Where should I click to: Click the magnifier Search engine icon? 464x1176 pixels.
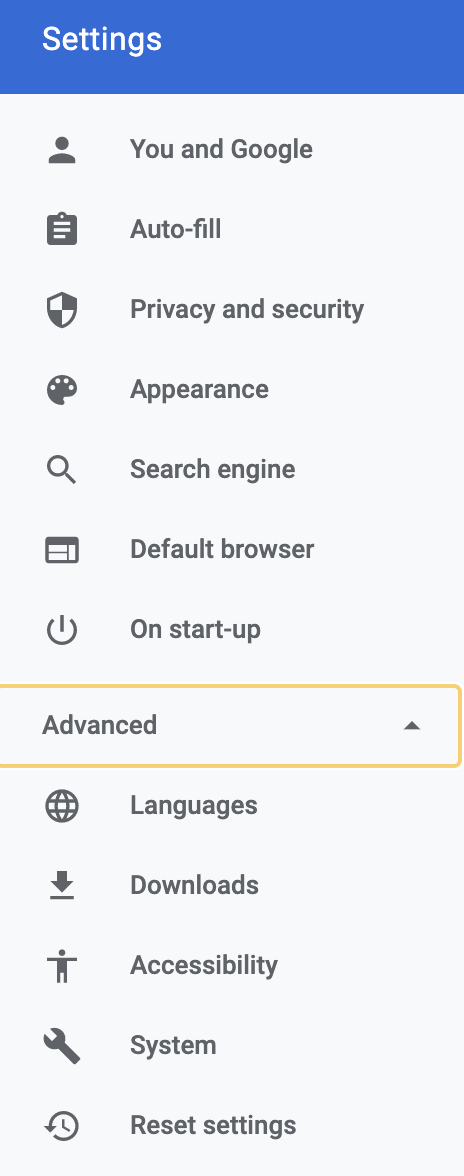point(62,470)
